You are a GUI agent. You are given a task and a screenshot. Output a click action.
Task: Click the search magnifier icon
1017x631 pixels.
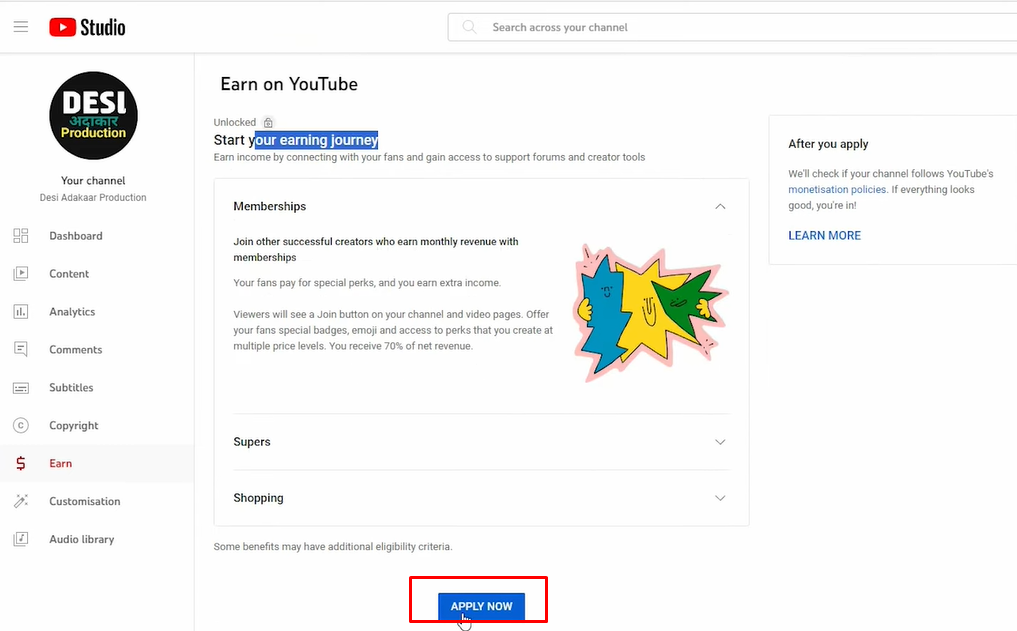469,27
